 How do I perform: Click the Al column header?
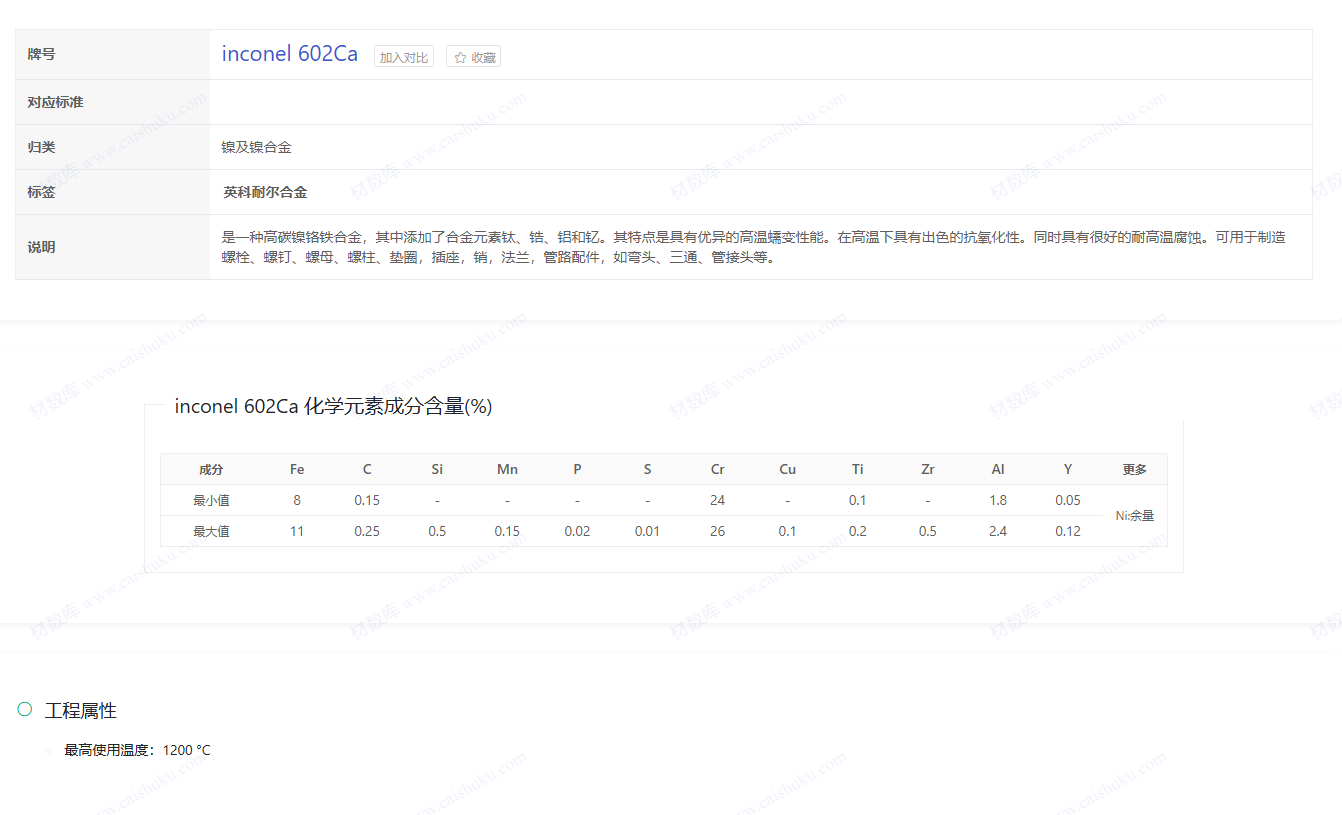coord(998,469)
